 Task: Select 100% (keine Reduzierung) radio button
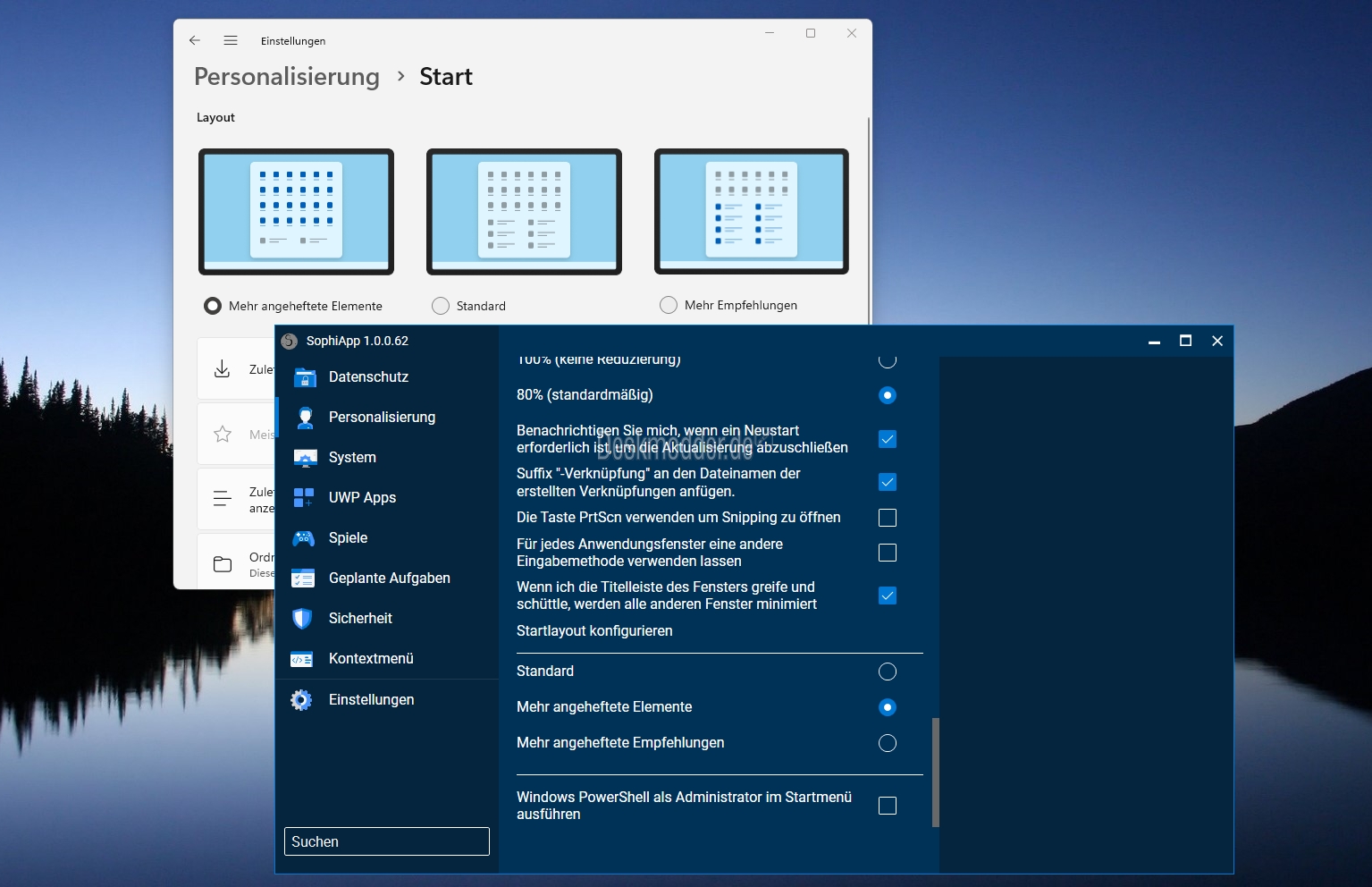(x=888, y=359)
